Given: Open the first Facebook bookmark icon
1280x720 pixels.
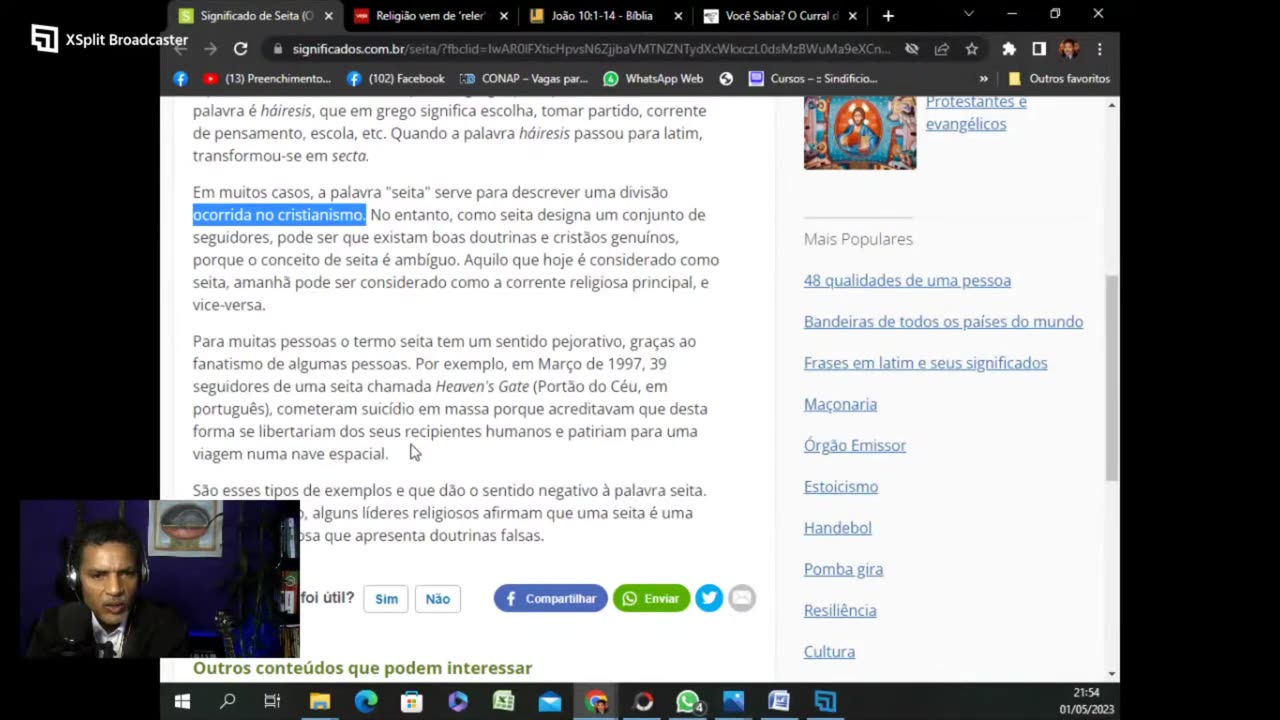Looking at the screenshot, I should coord(180,78).
